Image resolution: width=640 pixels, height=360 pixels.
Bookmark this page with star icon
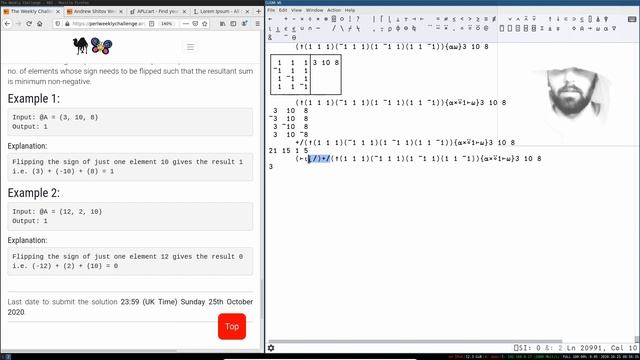[x=204, y=24]
